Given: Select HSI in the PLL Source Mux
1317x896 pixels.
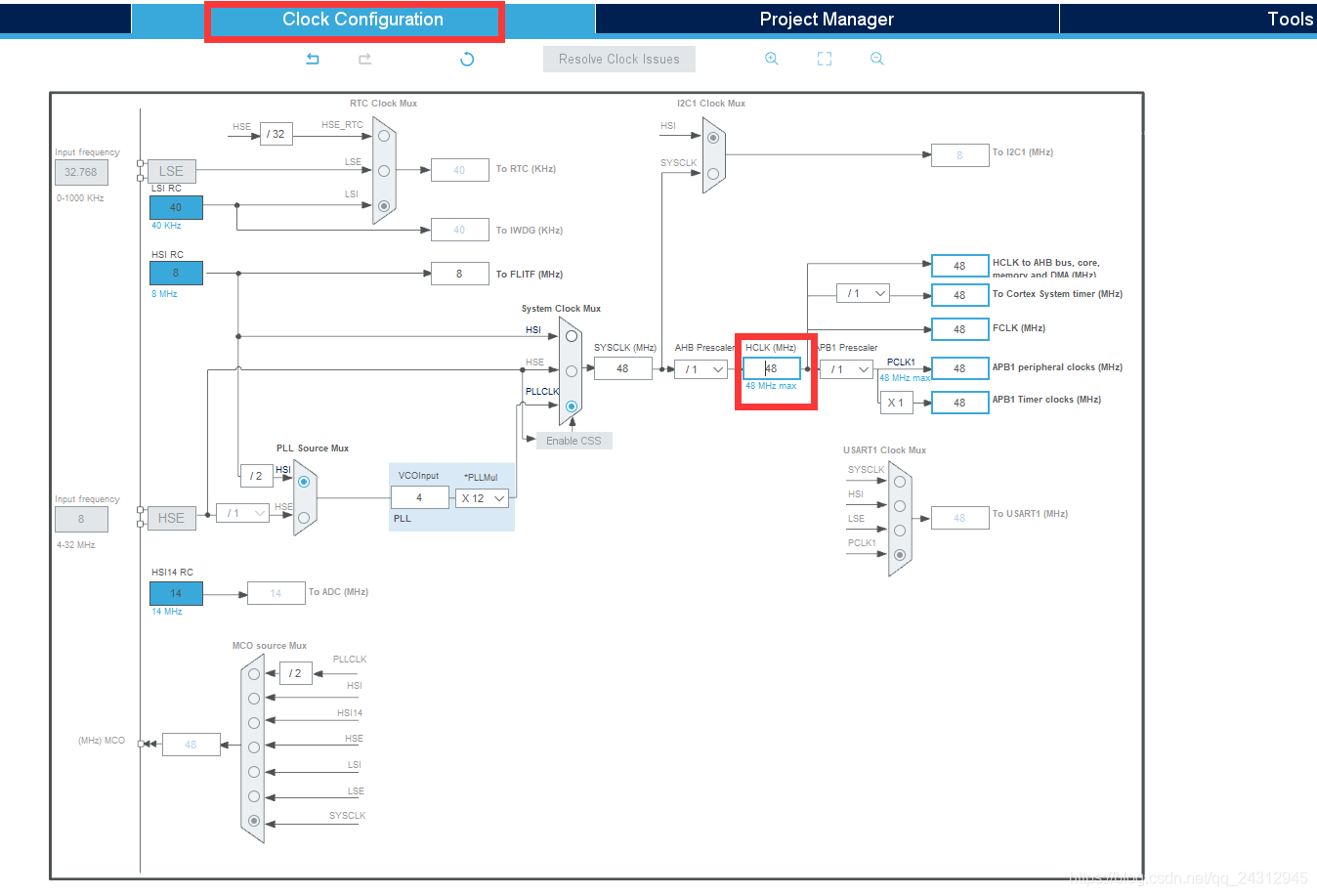Looking at the screenshot, I should pos(304,482).
